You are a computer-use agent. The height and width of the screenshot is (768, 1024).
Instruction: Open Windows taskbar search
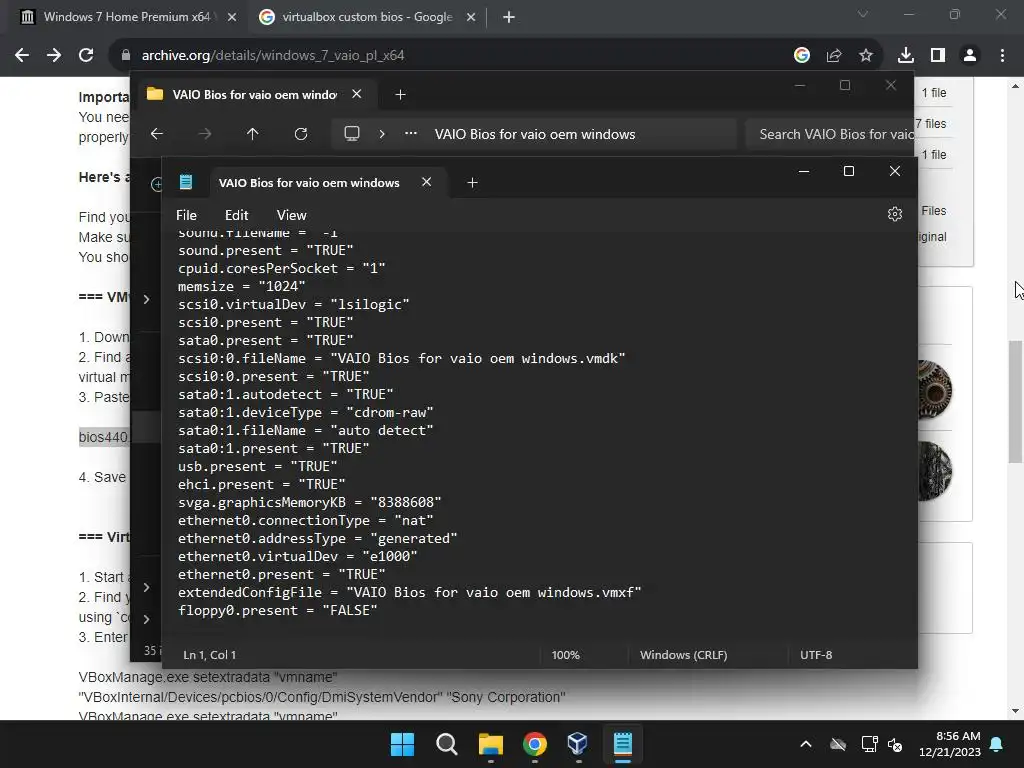pos(447,744)
